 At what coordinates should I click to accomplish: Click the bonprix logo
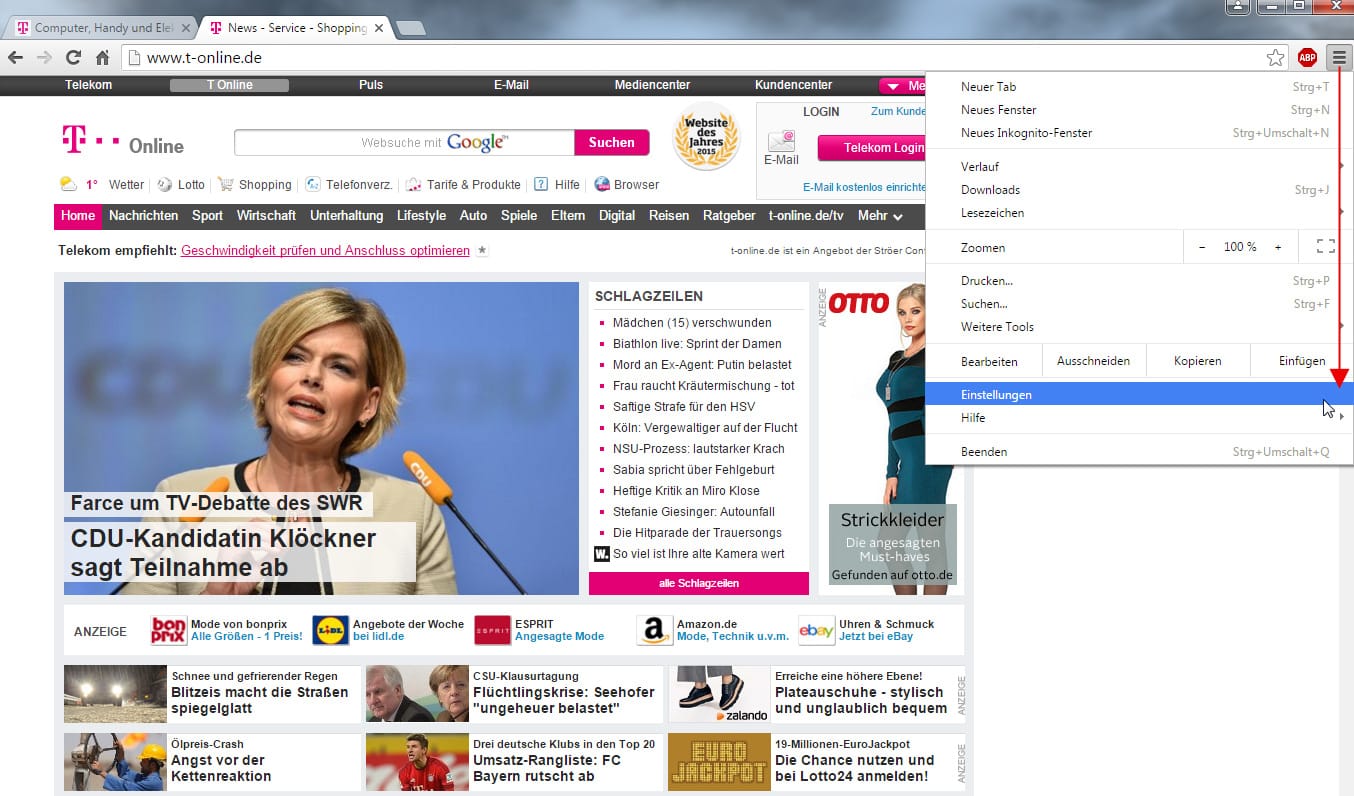[169, 630]
